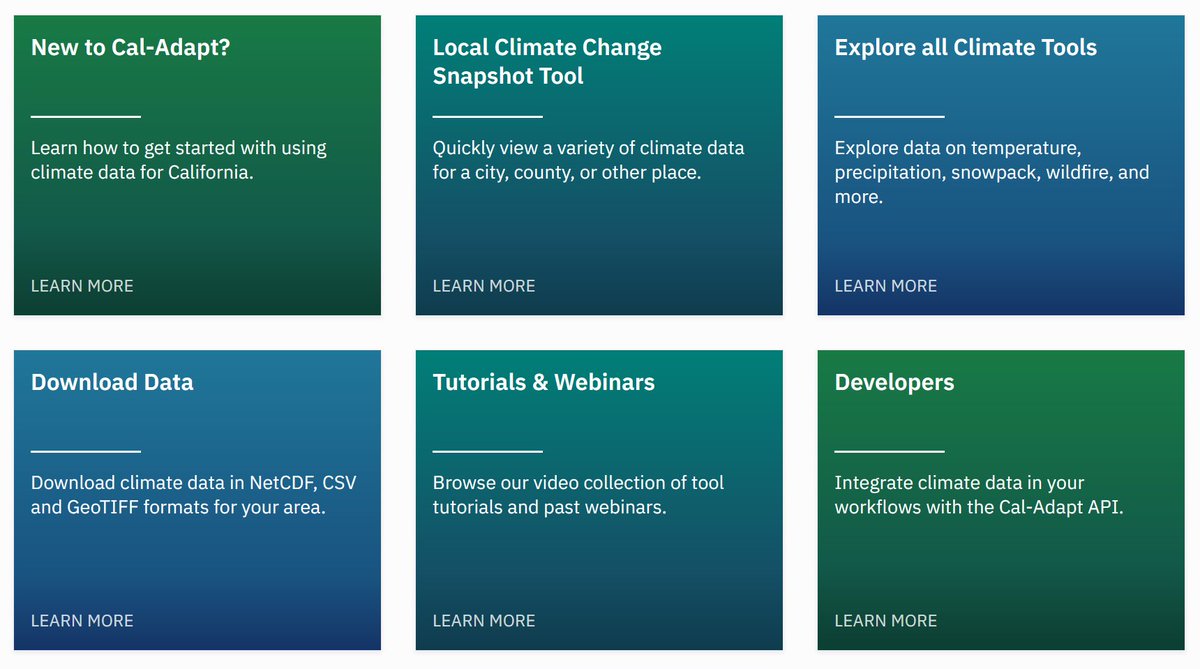1200x669 pixels.
Task: Click LEARN MORE under Download Data
Action: tap(82, 621)
